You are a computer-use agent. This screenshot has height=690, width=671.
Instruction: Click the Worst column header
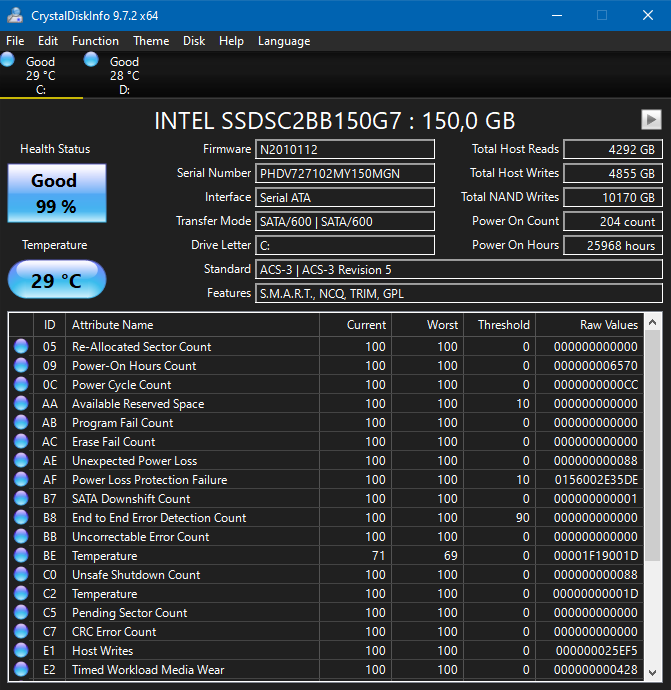[x=427, y=325]
